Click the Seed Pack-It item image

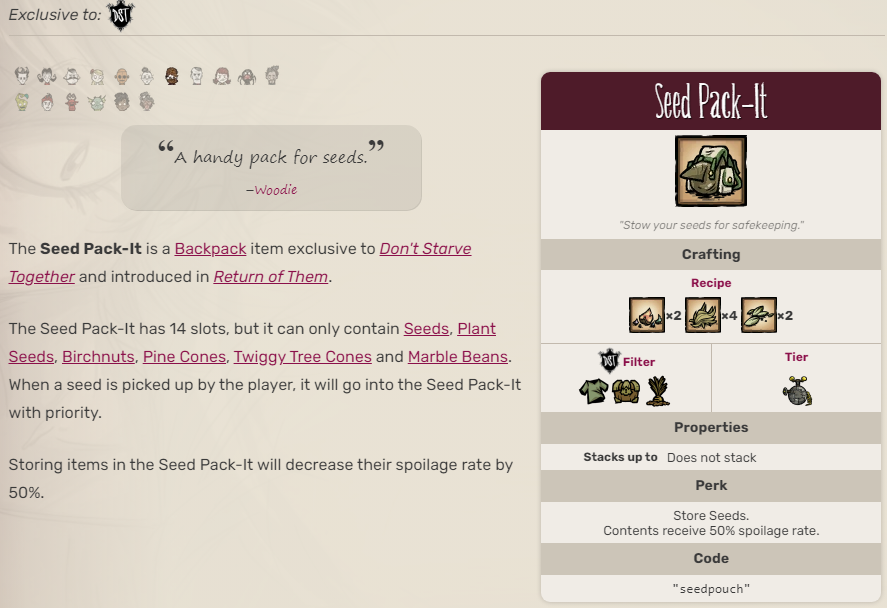pyautogui.click(x=711, y=172)
